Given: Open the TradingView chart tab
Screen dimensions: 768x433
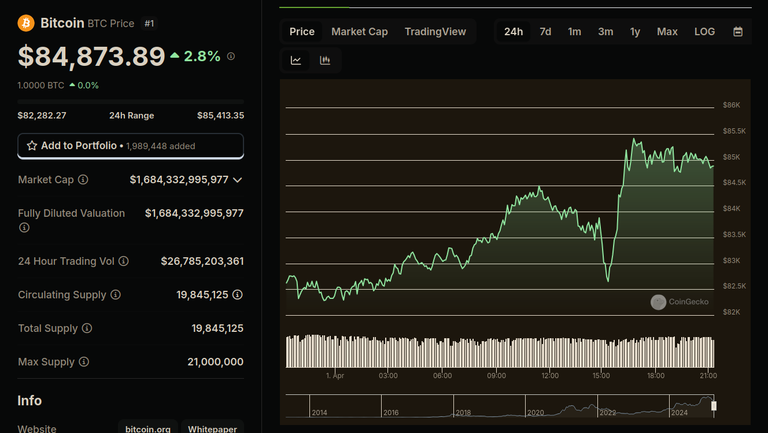Looking at the screenshot, I should [x=435, y=32].
